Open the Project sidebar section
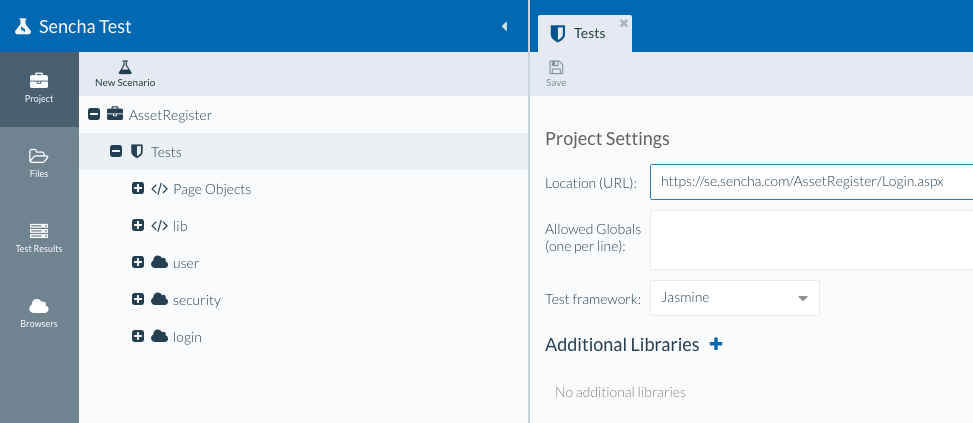Image resolution: width=973 pixels, height=423 pixels. click(39, 88)
